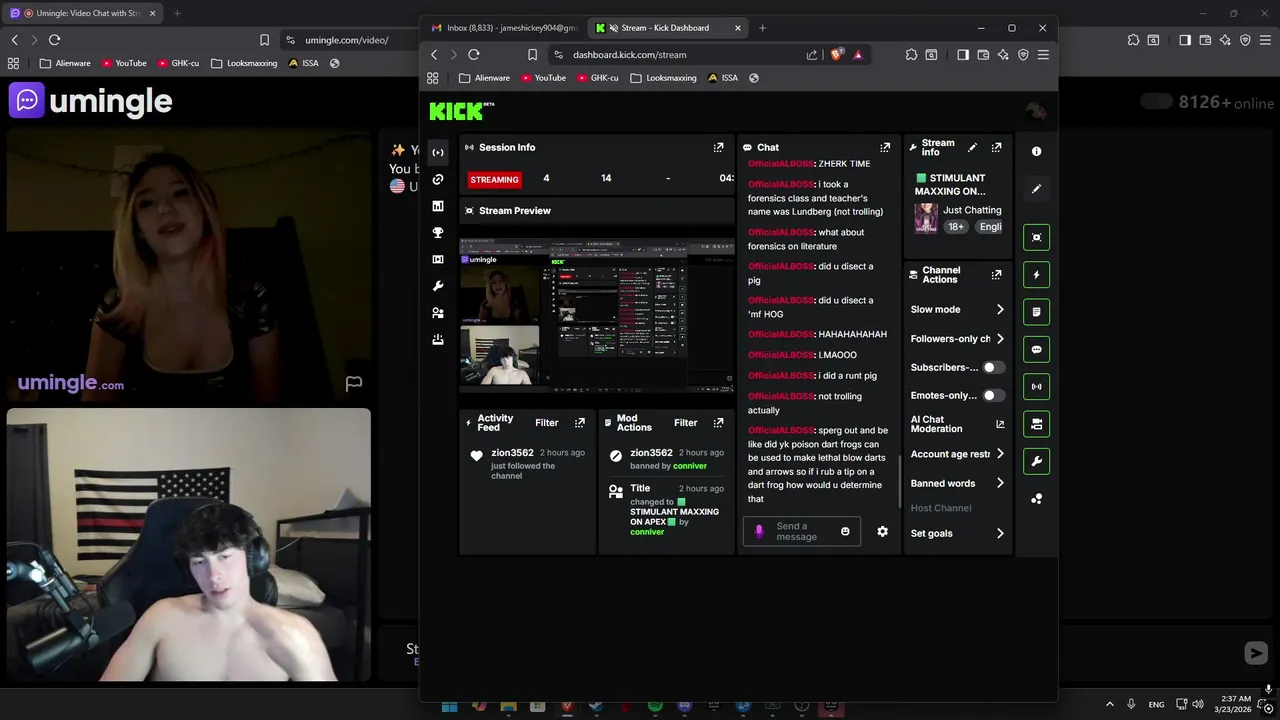Pop out the Stream Info panel

[x=996, y=147]
